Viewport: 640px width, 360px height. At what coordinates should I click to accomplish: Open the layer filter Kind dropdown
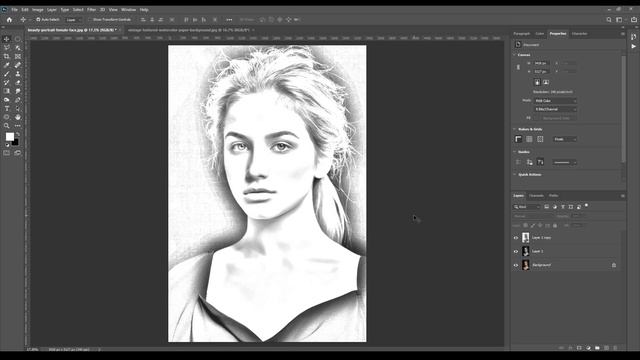pyautogui.click(x=527, y=207)
